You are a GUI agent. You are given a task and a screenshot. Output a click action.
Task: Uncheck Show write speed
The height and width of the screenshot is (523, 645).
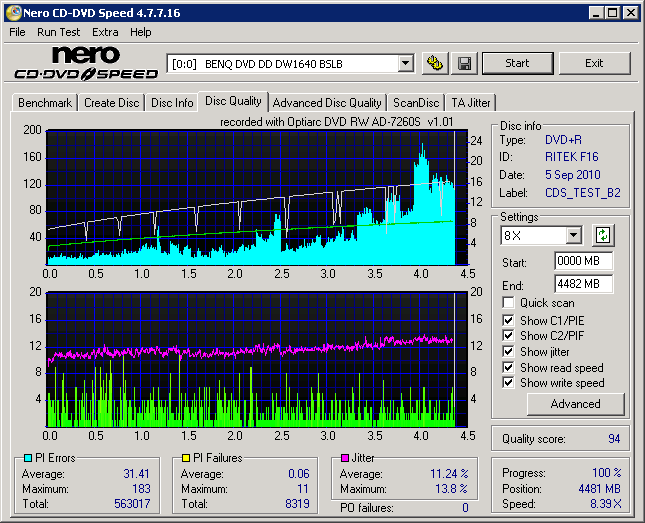point(509,383)
